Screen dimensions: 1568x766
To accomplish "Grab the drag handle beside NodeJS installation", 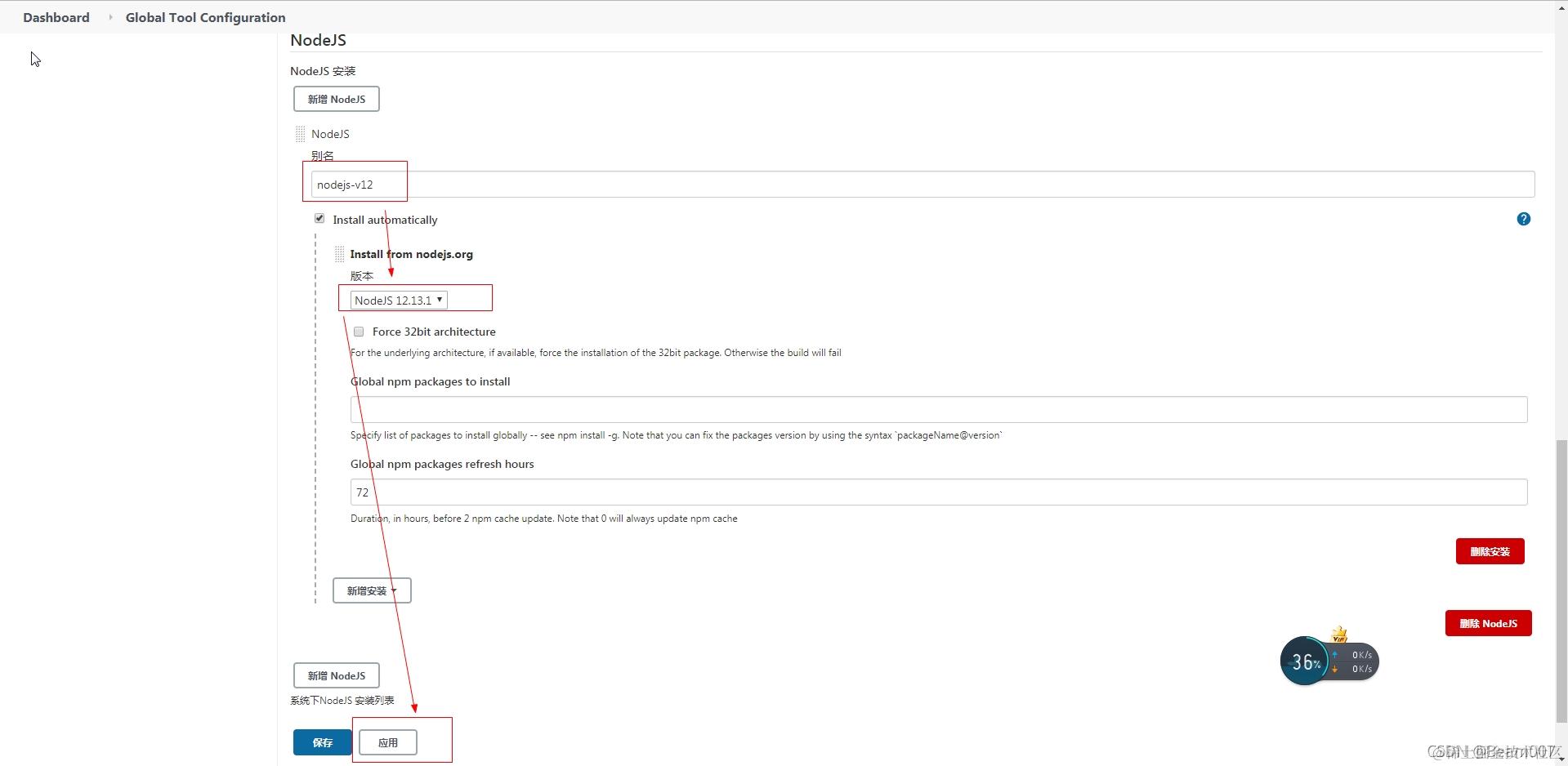I will 301,134.
